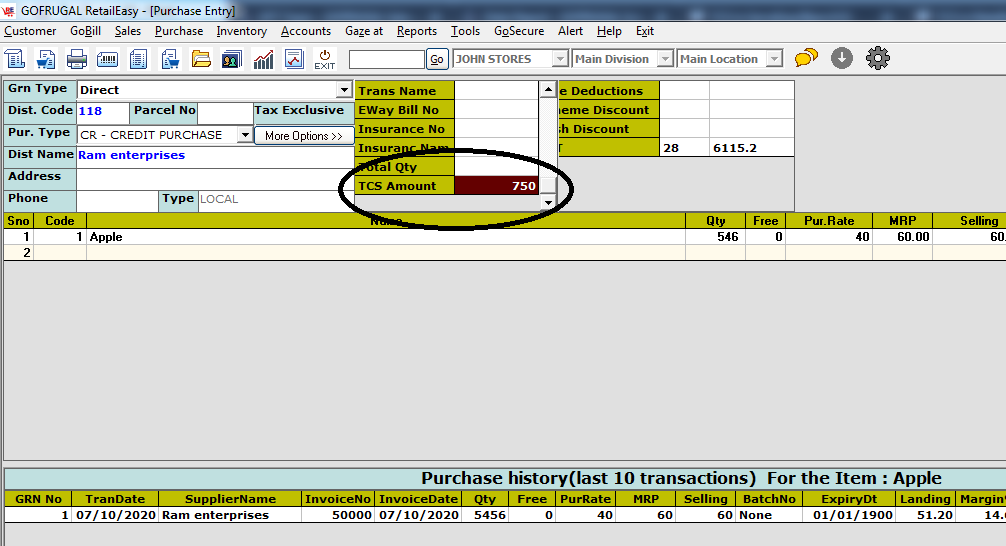The width and height of the screenshot is (1006, 546).
Task: Open the Purchase menu
Action: pos(179,31)
